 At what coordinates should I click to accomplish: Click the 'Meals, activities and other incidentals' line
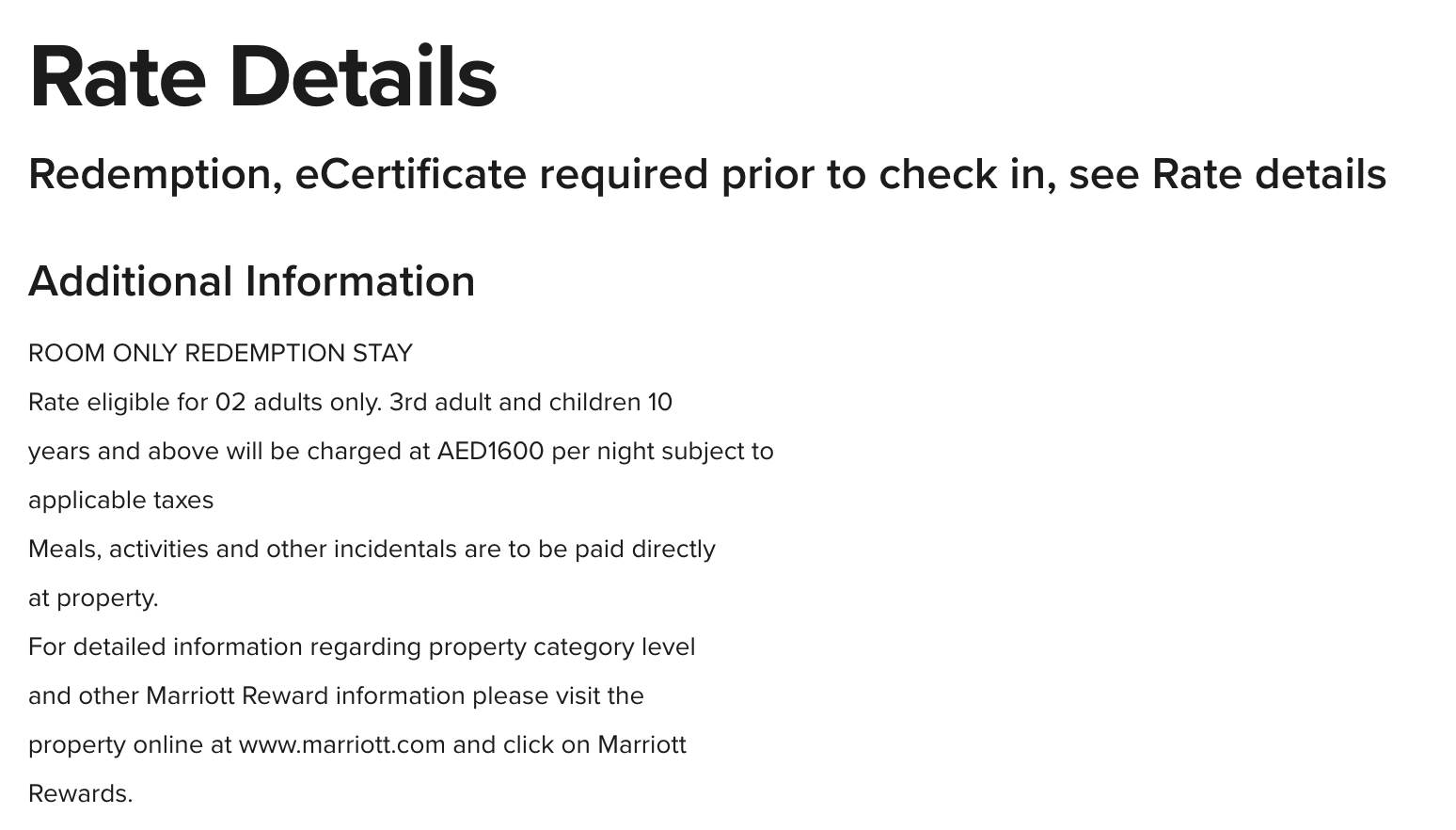(x=372, y=550)
